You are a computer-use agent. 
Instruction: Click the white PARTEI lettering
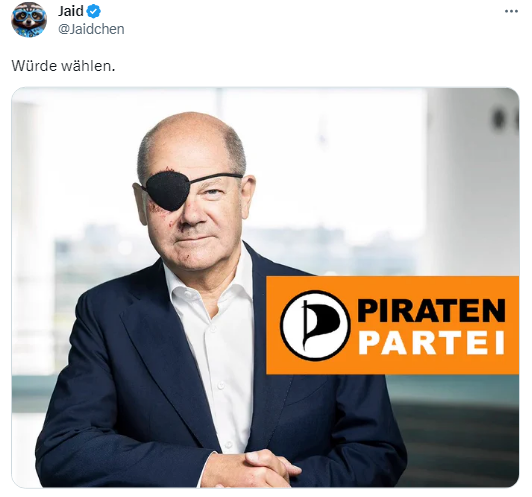pos(431,343)
